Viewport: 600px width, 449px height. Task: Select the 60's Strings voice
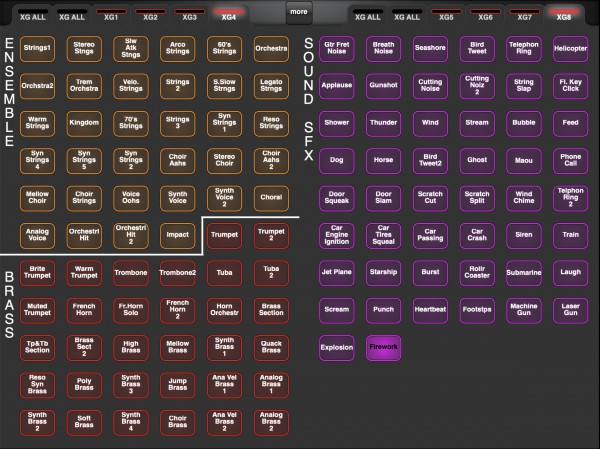tap(224, 49)
